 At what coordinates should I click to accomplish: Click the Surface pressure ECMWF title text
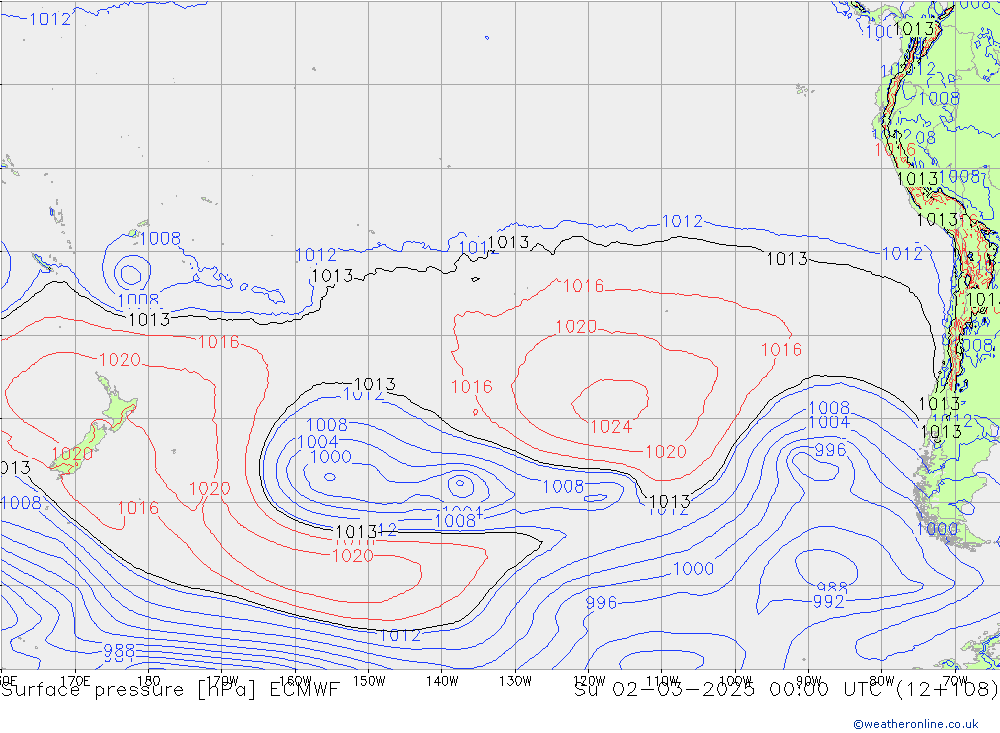point(170,690)
